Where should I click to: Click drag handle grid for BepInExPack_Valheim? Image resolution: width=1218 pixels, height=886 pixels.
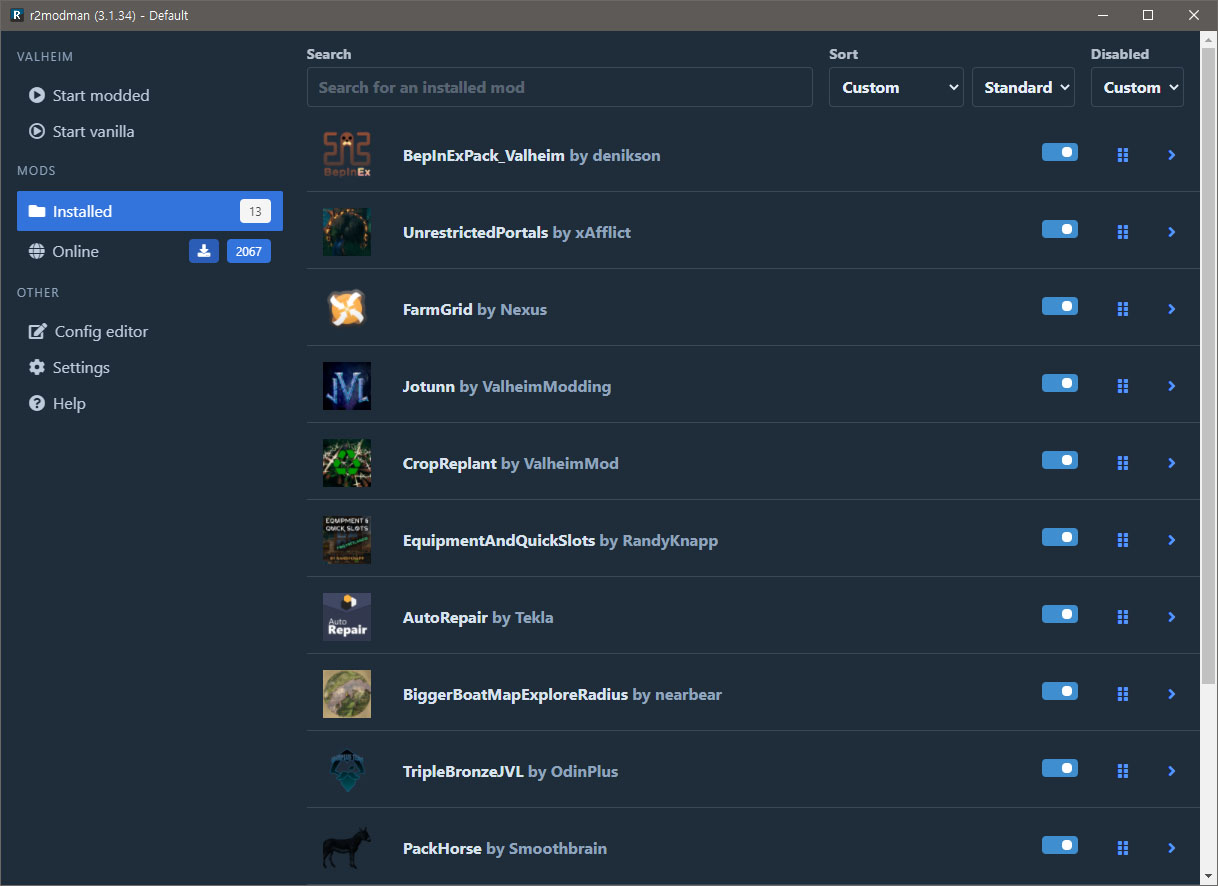pyautogui.click(x=1123, y=155)
